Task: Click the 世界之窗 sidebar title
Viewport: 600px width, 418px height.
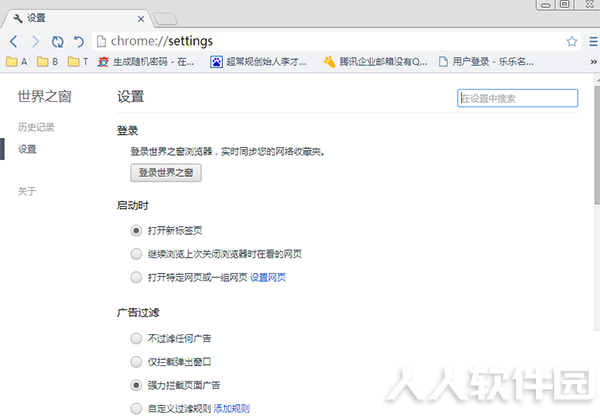Action: point(44,96)
